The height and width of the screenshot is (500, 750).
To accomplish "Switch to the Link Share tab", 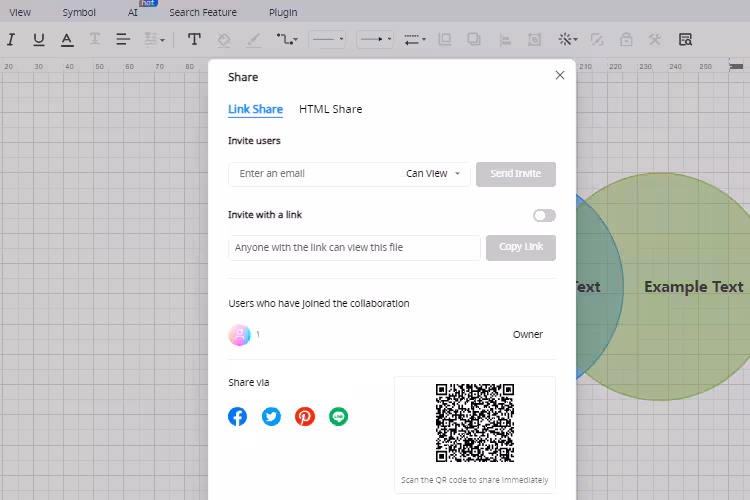I will tap(255, 109).
